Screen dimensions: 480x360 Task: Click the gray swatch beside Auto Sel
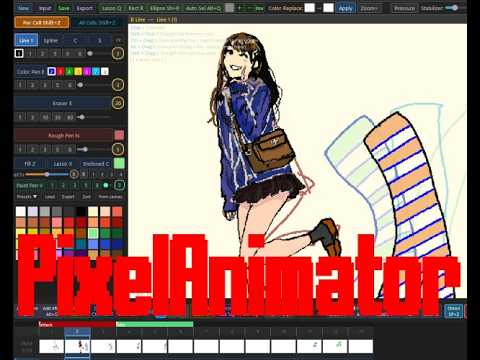[x=229, y=8]
